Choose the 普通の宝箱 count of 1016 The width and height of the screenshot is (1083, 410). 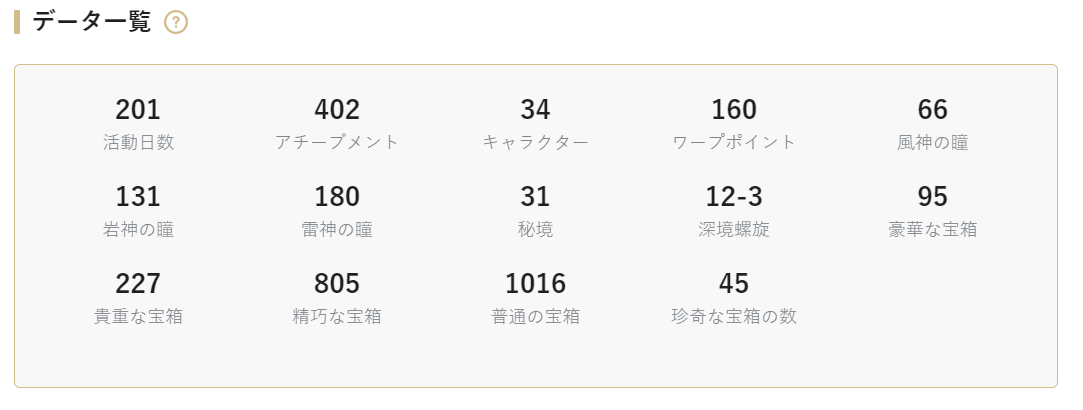(x=535, y=297)
